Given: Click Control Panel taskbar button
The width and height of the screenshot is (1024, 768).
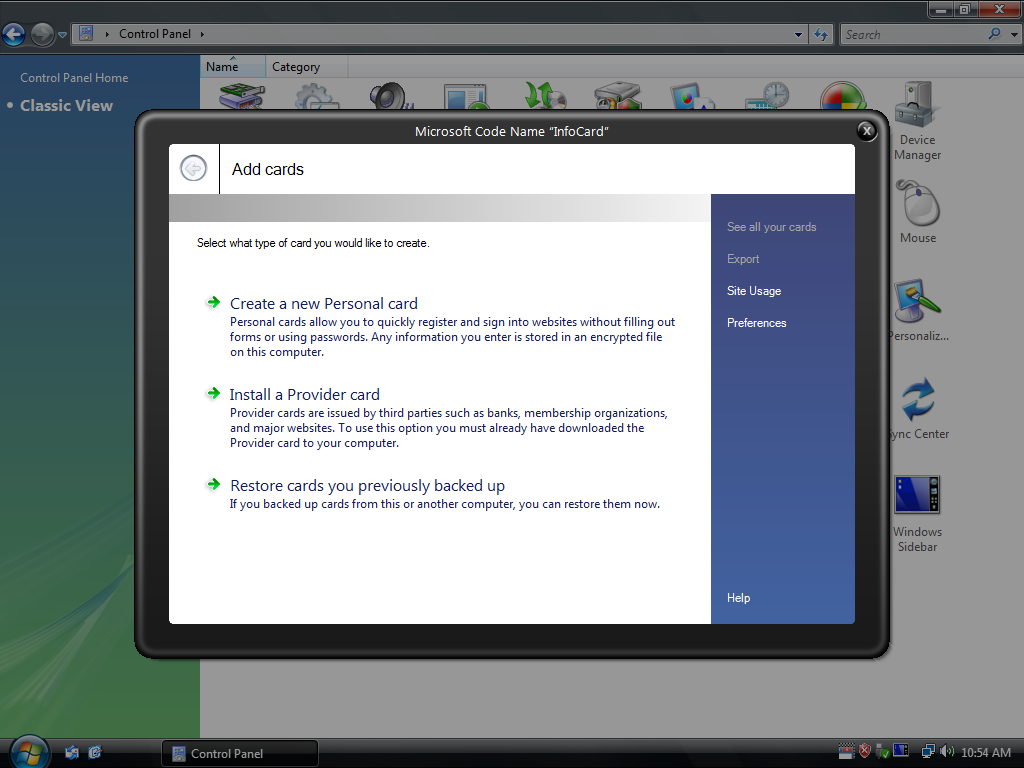Looking at the screenshot, I should point(240,753).
